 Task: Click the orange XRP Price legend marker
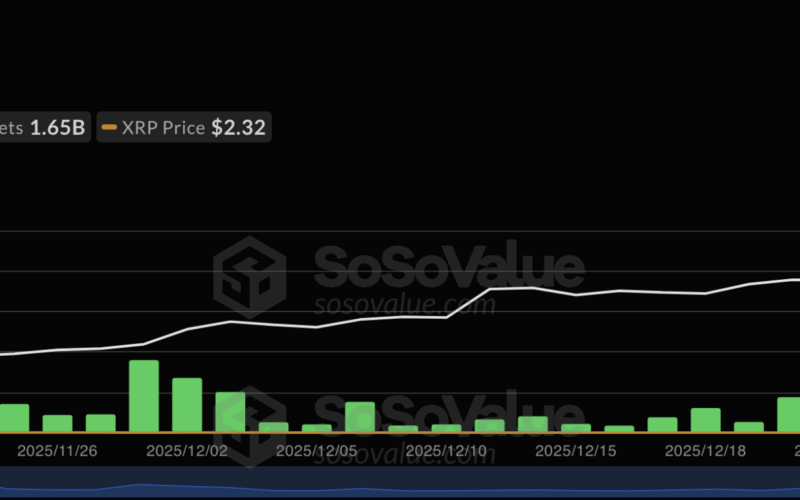click(x=109, y=128)
